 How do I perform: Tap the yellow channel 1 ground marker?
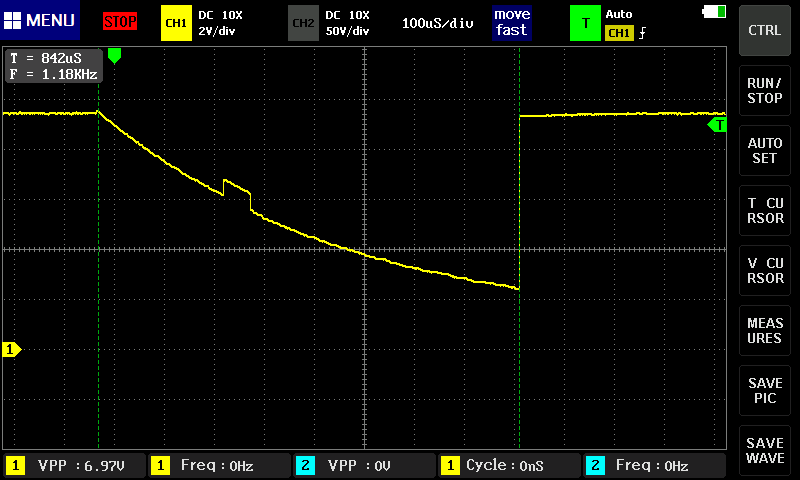point(11,349)
